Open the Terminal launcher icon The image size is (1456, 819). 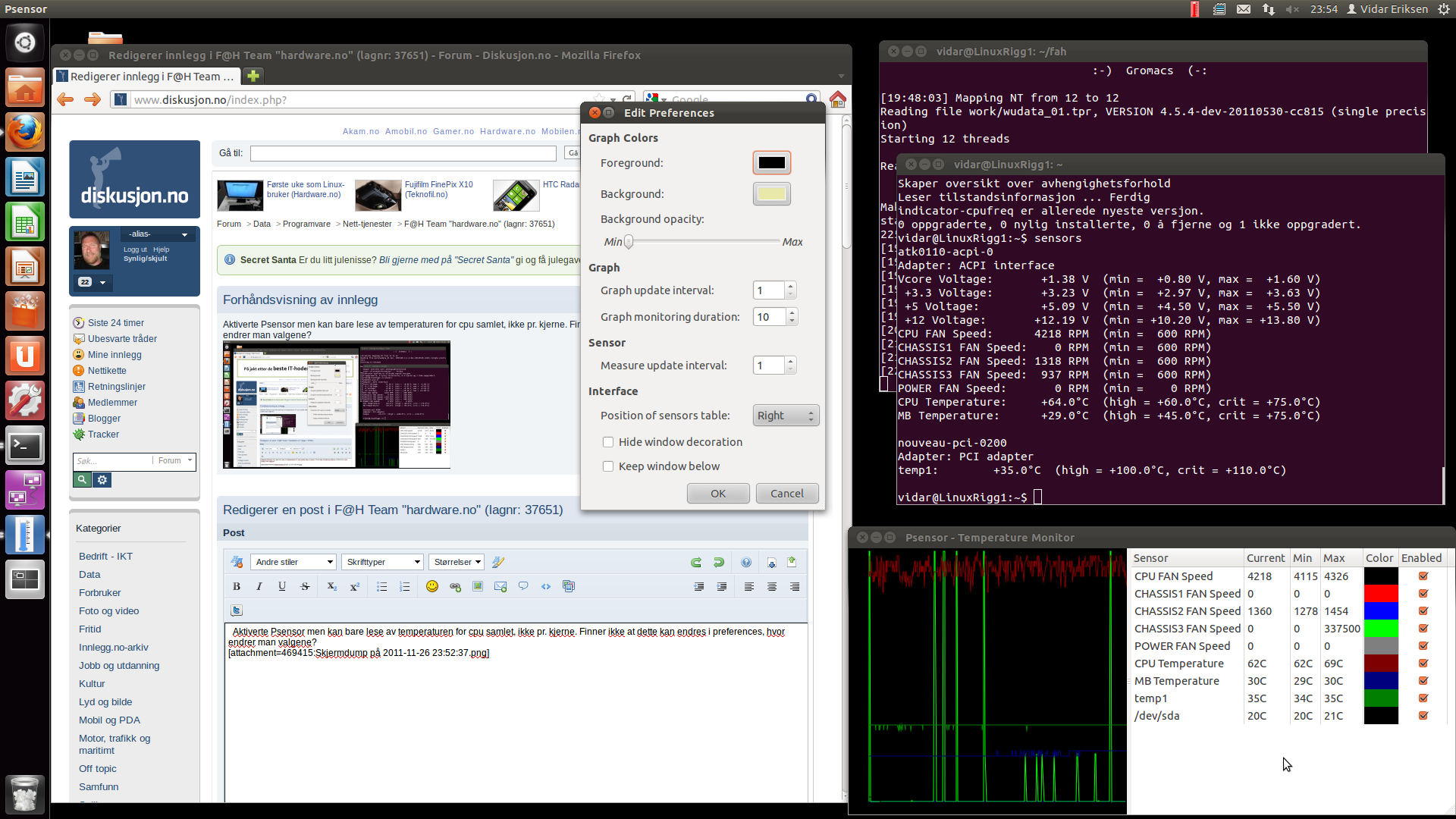tap(25, 446)
